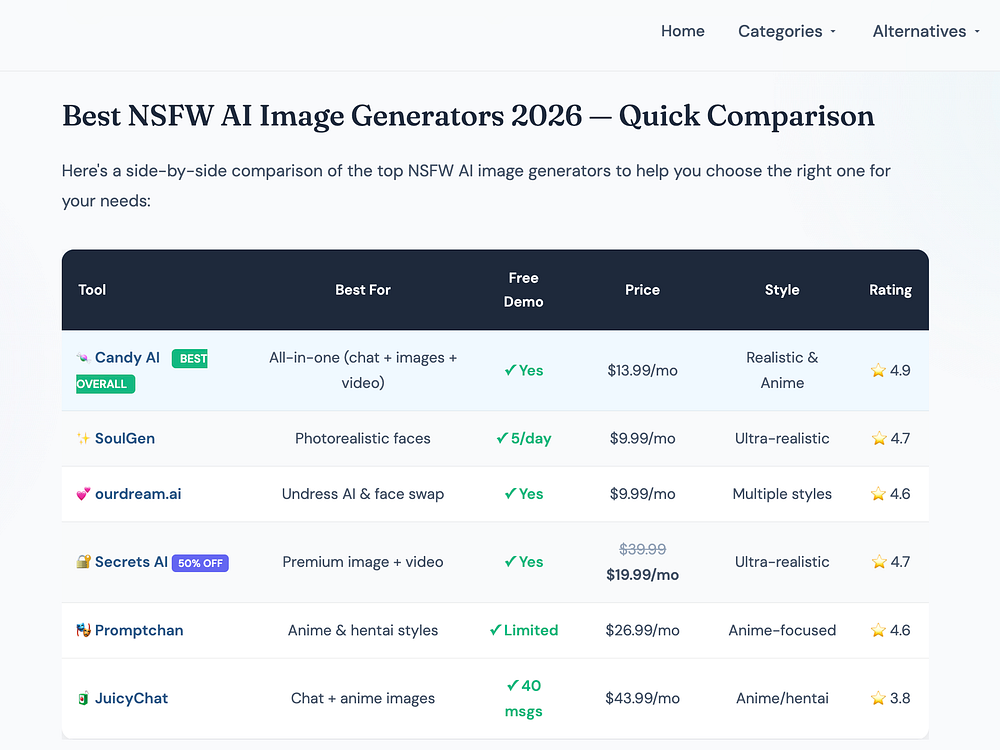The height and width of the screenshot is (750, 1000).
Task: Open the SoulGen tool link
Action: coord(125,438)
